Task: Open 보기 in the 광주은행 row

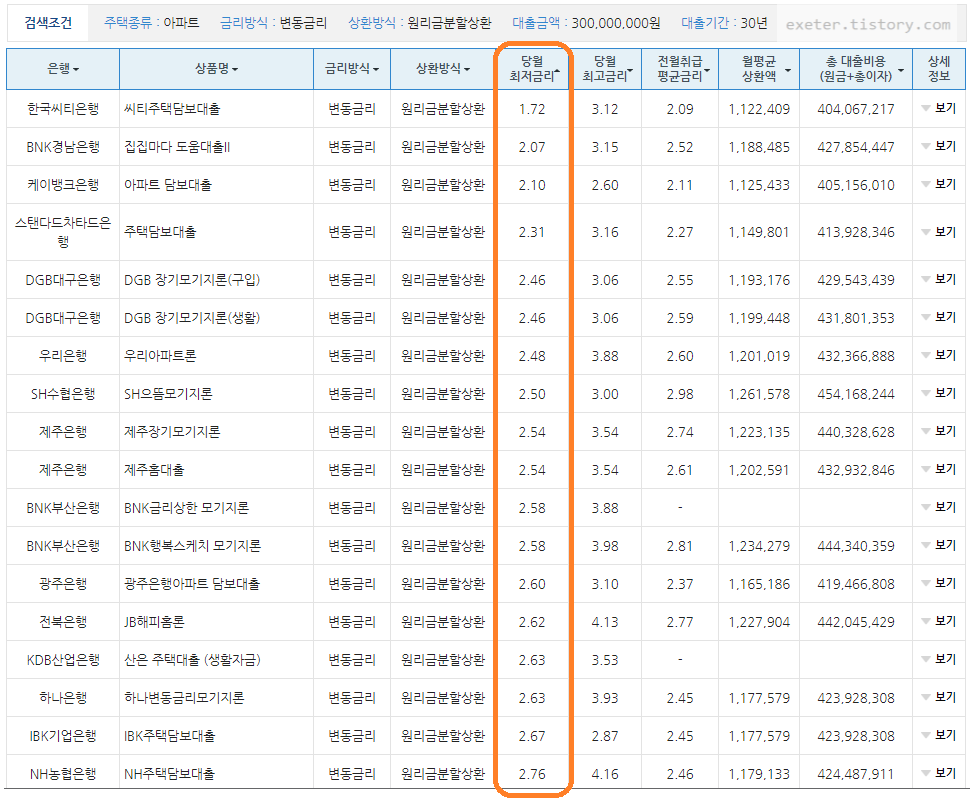Action: pyautogui.click(x=946, y=583)
